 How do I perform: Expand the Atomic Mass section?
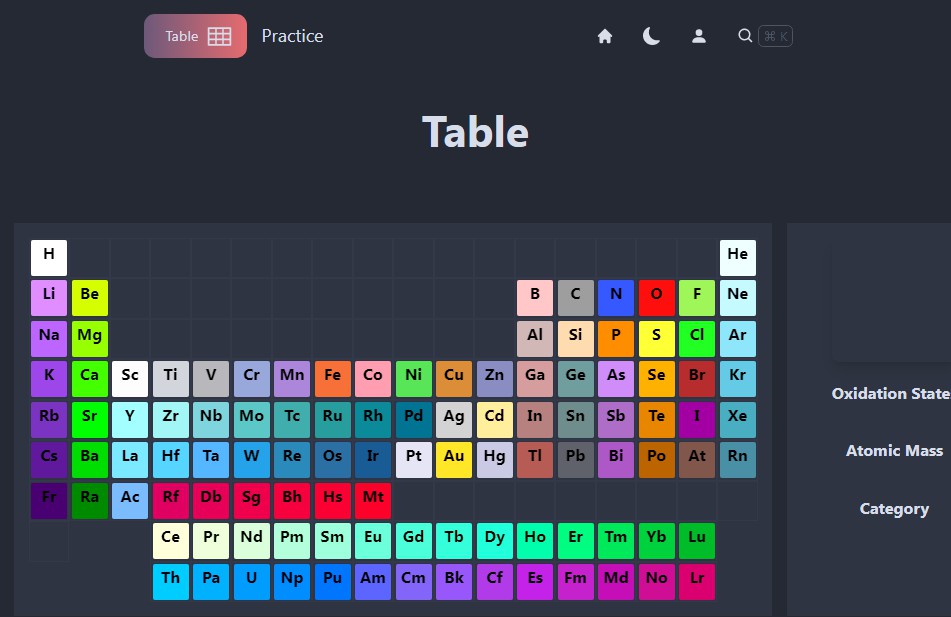pos(894,451)
